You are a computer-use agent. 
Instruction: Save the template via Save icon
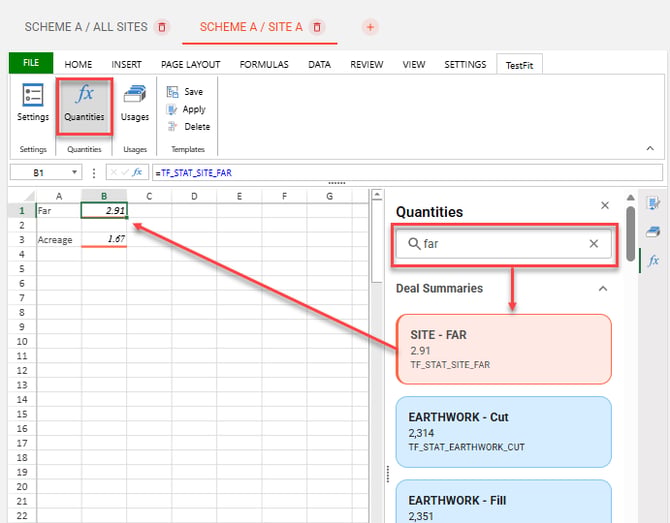(x=185, y=91)
